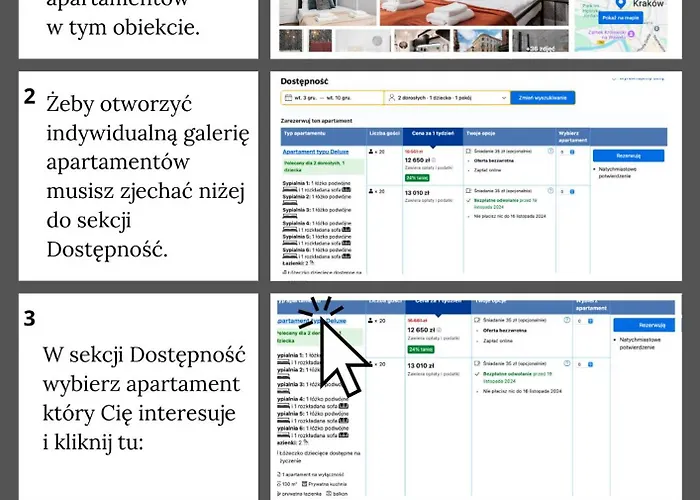Click the breakfast cup icon in step 2 first offer row
The image size is (700, 500).
[469, 152]
